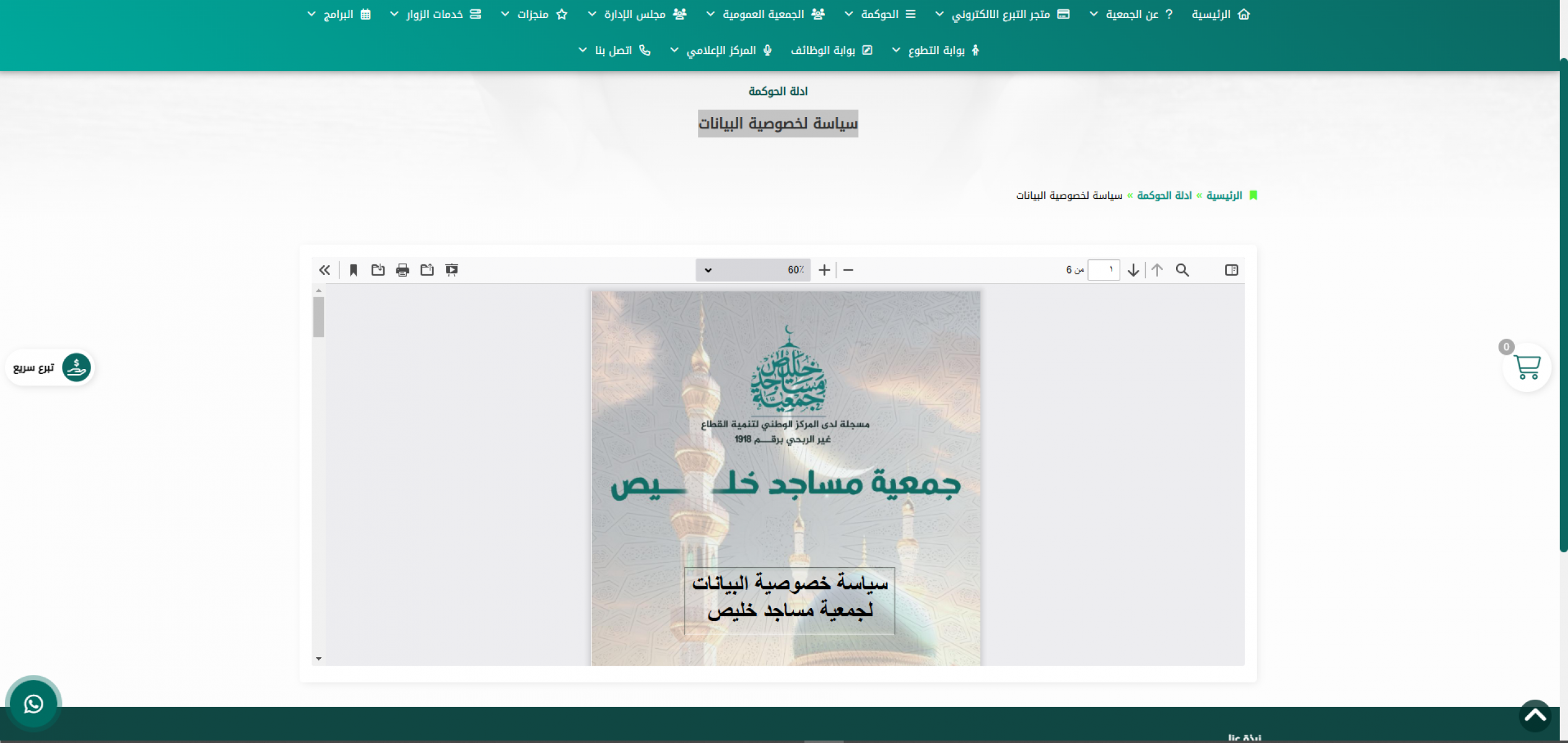Open PDF tools double-chevron menu
Screen dimensions: 1568x743
324,270
